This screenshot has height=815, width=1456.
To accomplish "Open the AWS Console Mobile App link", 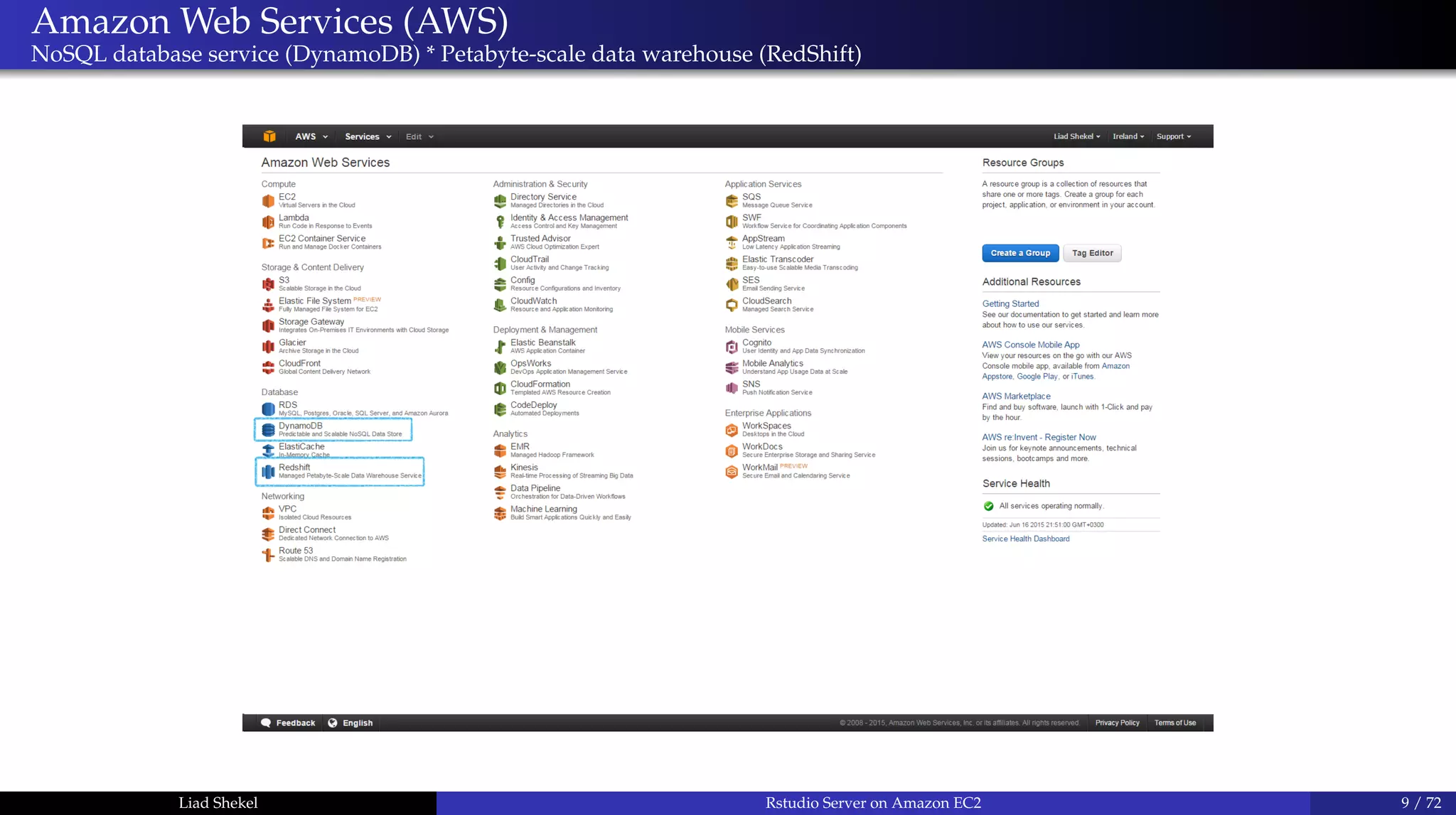I will click(x=1031, y=345).
